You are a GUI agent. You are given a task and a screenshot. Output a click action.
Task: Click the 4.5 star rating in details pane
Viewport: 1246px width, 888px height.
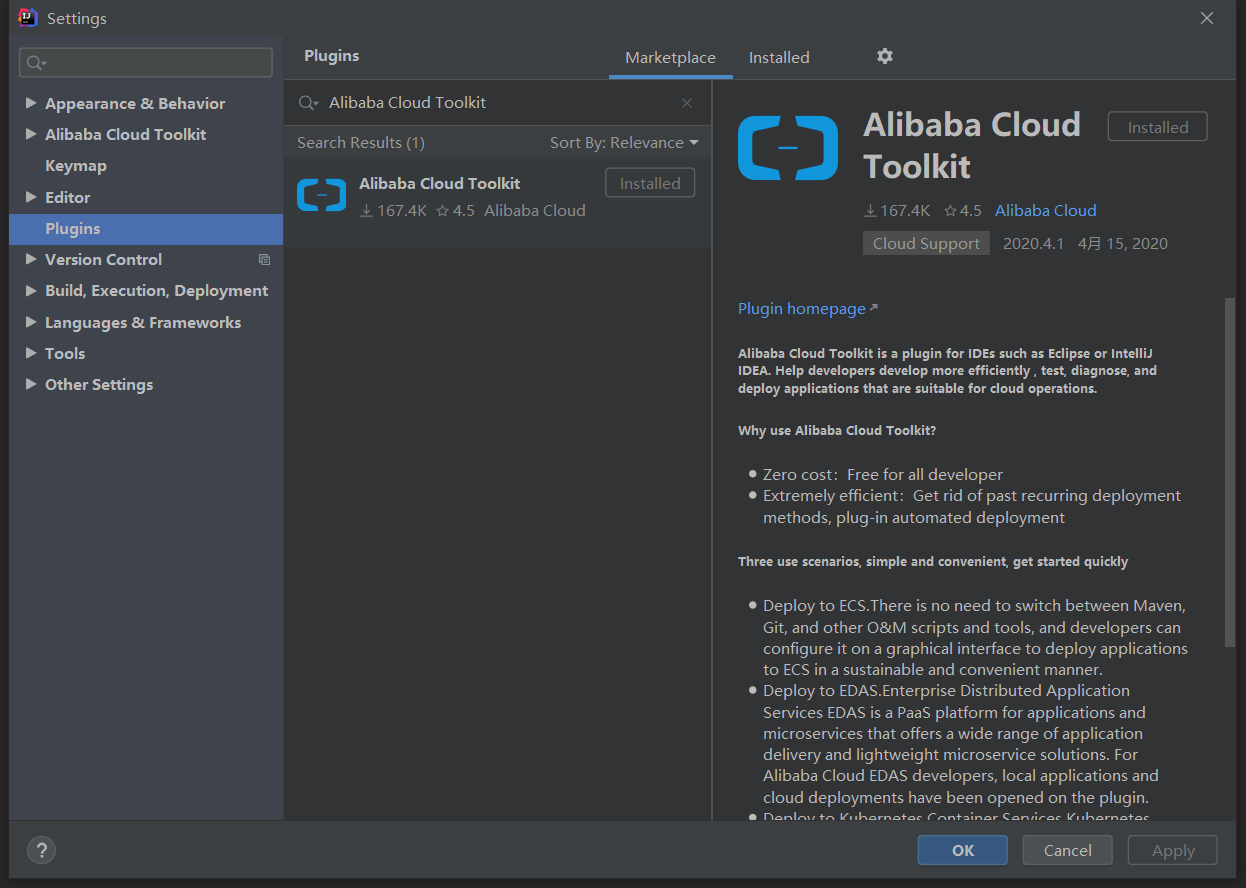[963, 210]
